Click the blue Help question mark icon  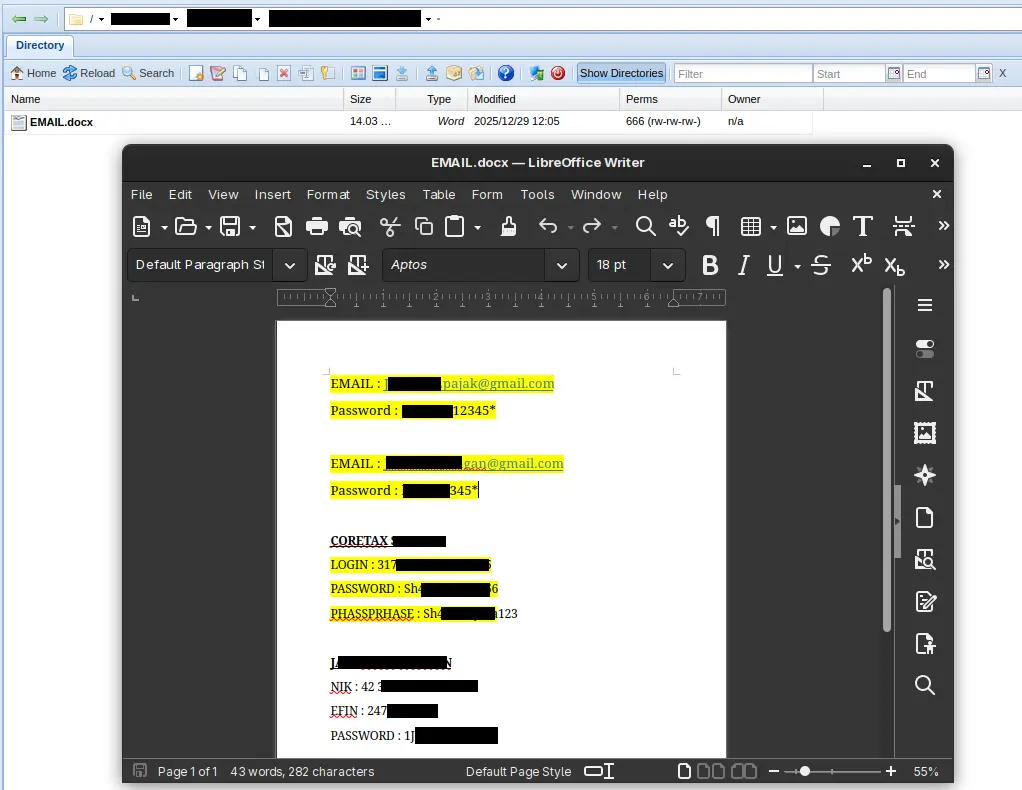[x=506, y=73]
